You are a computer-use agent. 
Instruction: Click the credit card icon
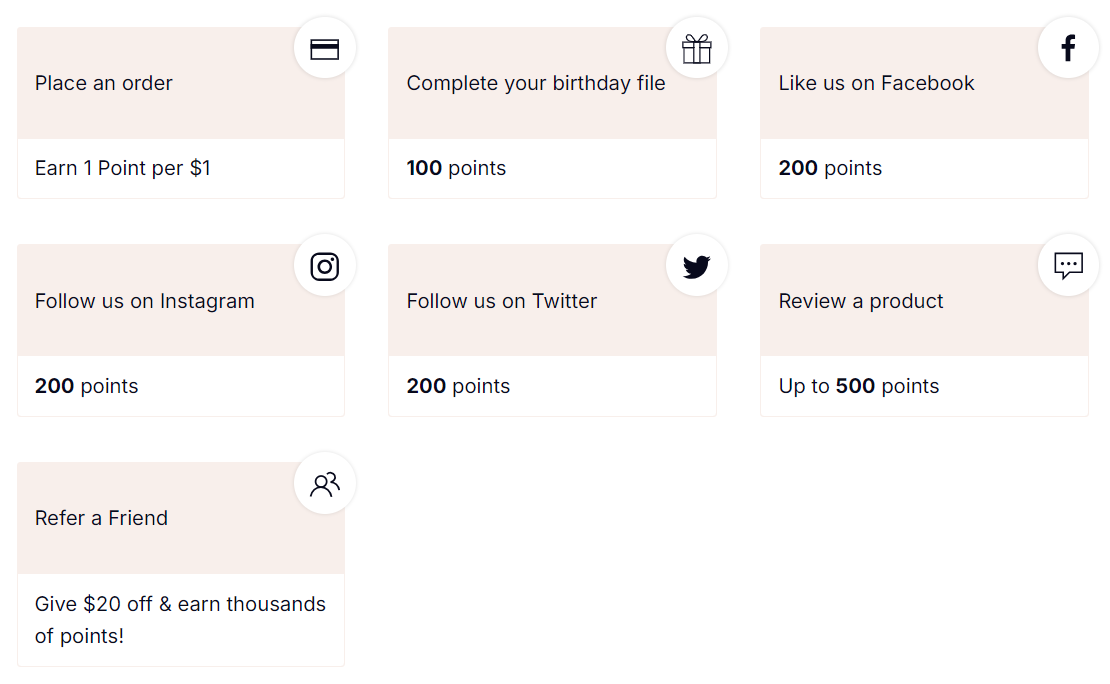[x=325, y=49]
